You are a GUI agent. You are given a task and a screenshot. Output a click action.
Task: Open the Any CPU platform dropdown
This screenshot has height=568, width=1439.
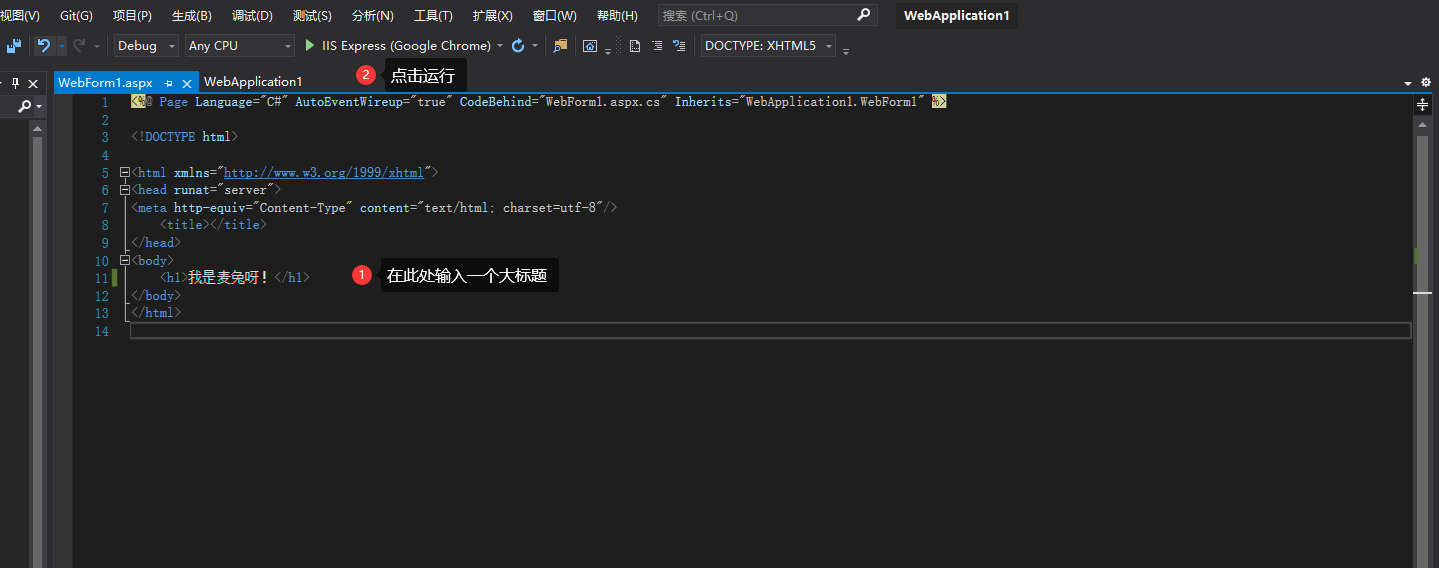pos(240,46)
